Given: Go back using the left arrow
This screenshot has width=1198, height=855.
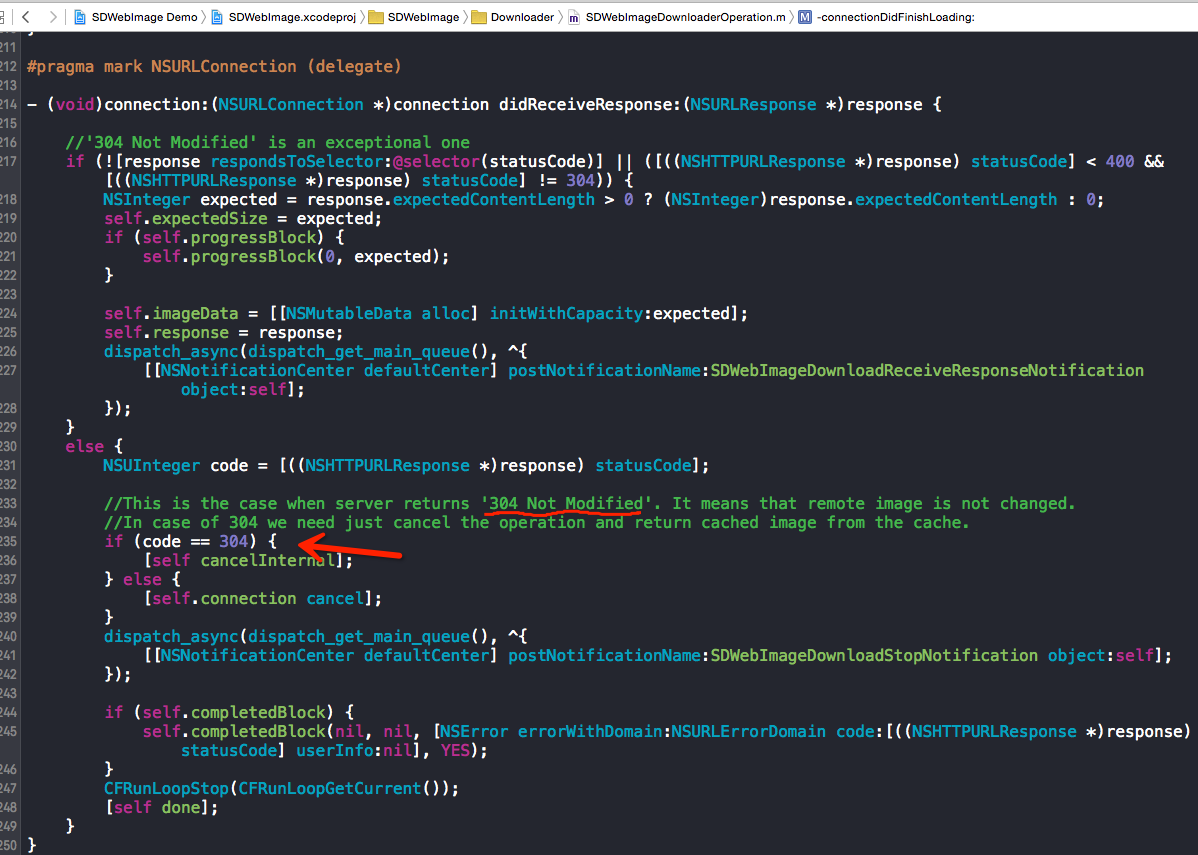Looking at the screenshot, I should [x=26, y=17].
